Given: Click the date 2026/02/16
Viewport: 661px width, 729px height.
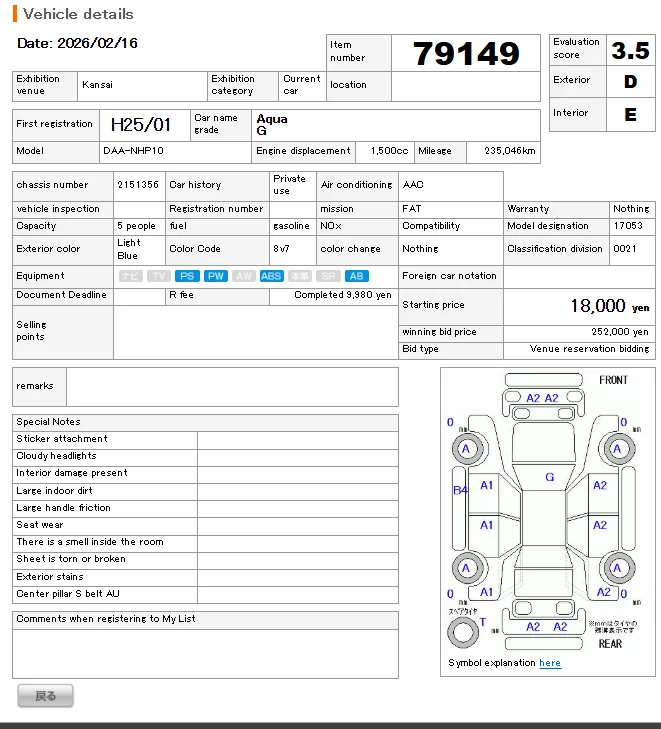Looking at the screenshot, I should tap(97, 43).
